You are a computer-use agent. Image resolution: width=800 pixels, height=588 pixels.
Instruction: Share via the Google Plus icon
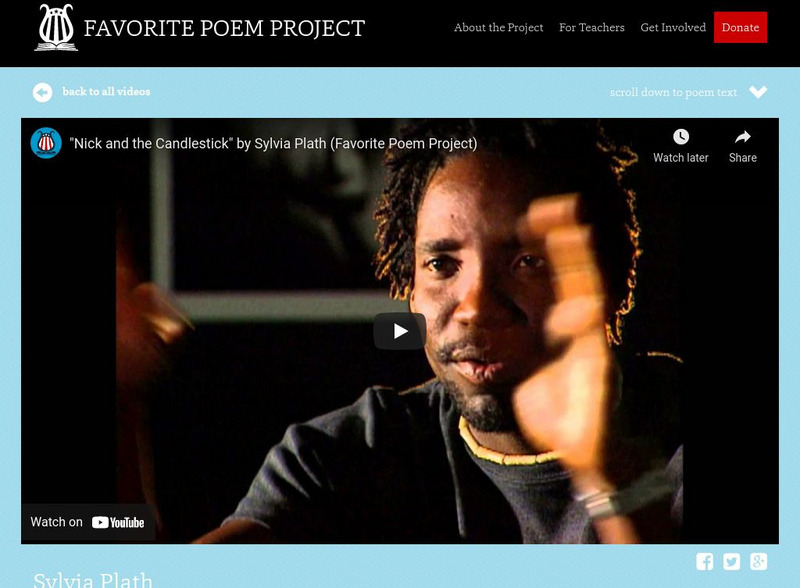click(758, 561)
